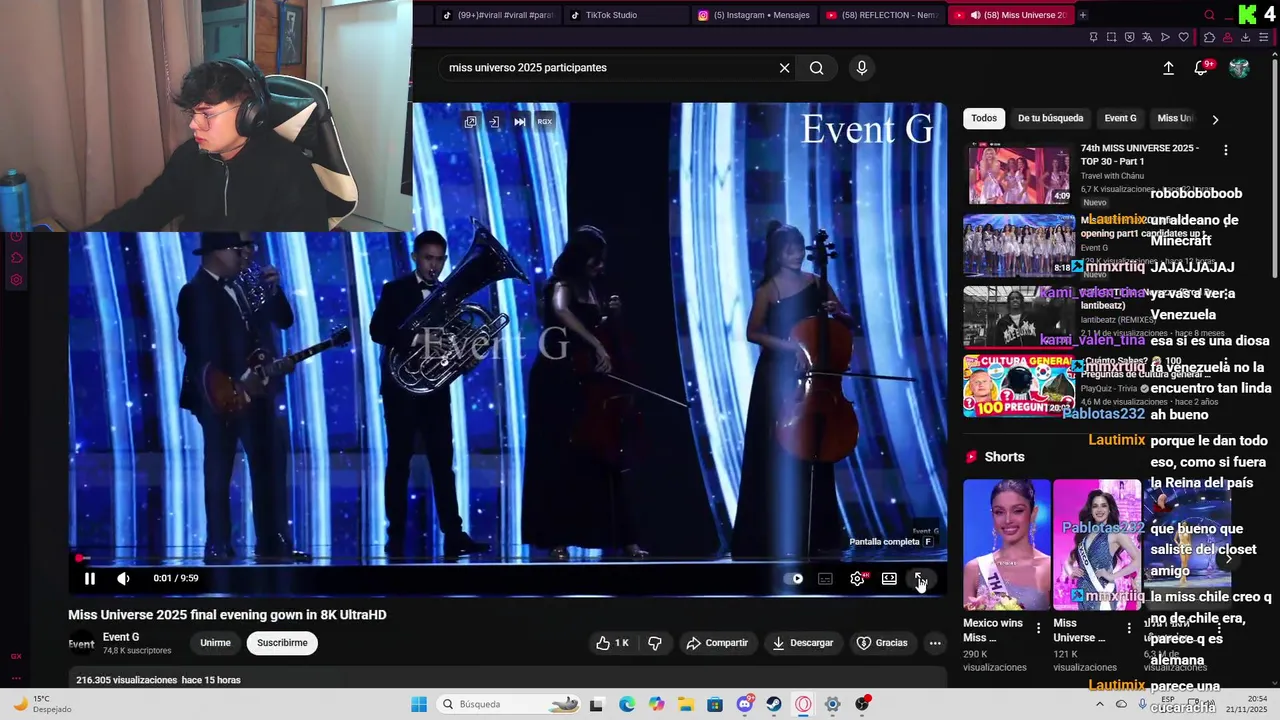Open the Event G channel name link

pyautogui.click(x=121, y=637)
